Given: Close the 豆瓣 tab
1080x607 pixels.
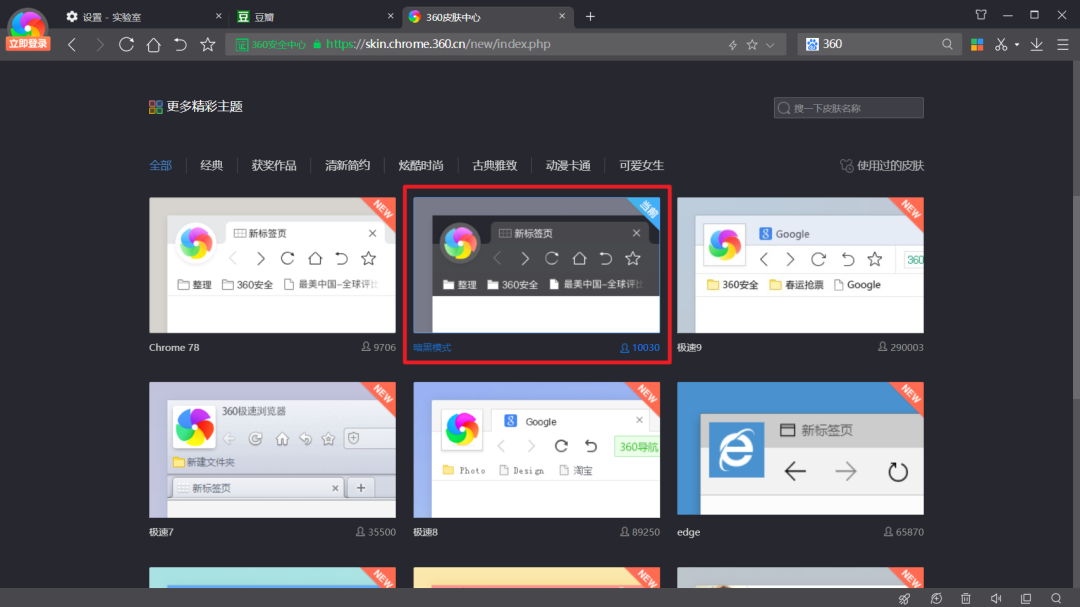Looking at the screenshot, I should tap(391, 16).
